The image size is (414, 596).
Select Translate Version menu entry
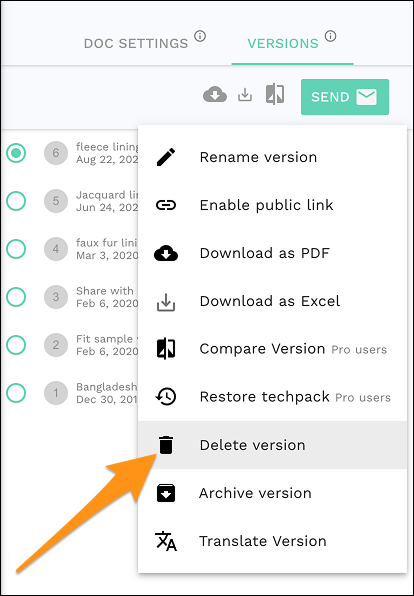(x=272, y=541)
